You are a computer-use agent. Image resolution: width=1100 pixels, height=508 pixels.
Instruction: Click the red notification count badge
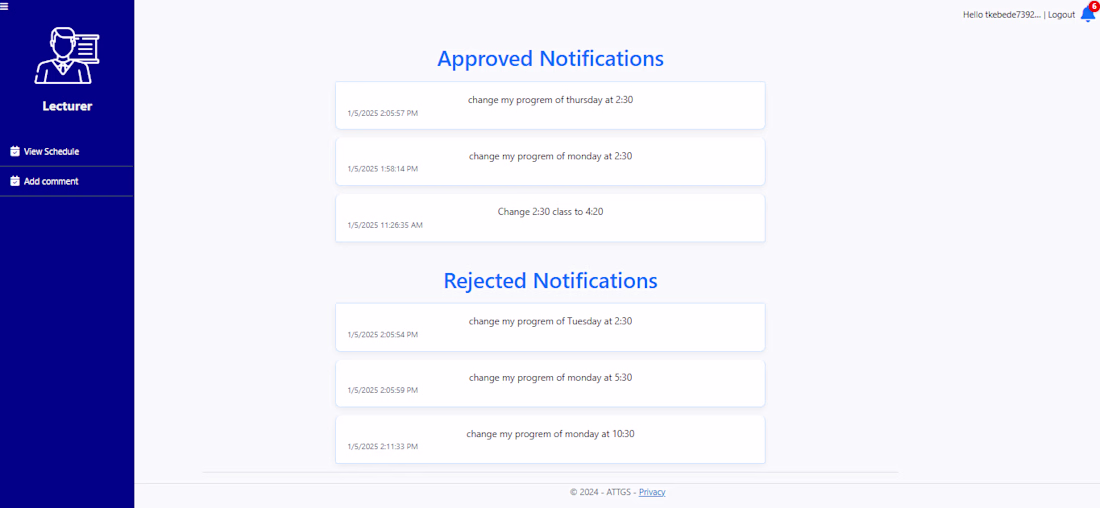coord(1094,7)
